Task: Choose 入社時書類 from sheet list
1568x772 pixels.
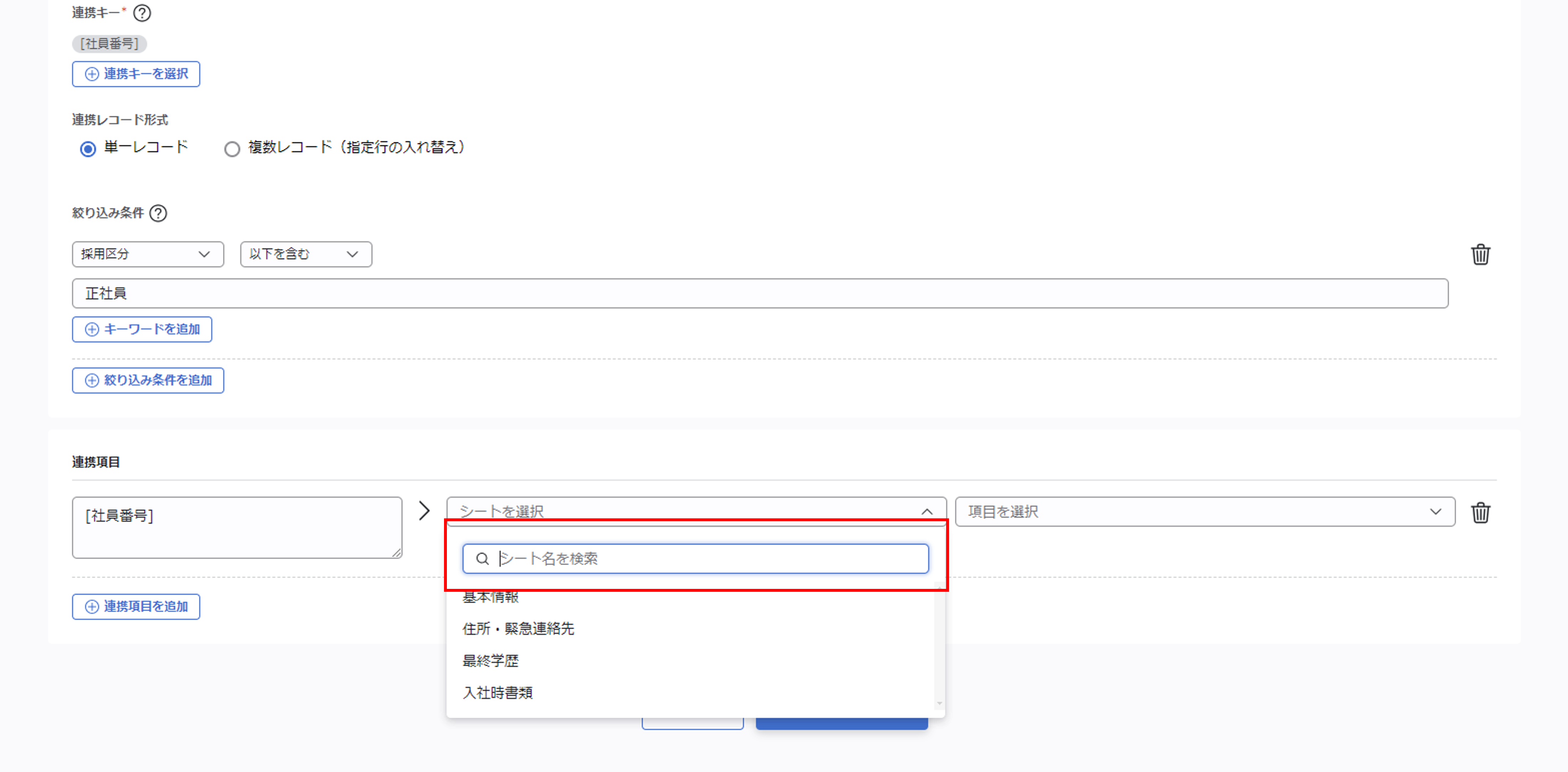Action: 497,693
